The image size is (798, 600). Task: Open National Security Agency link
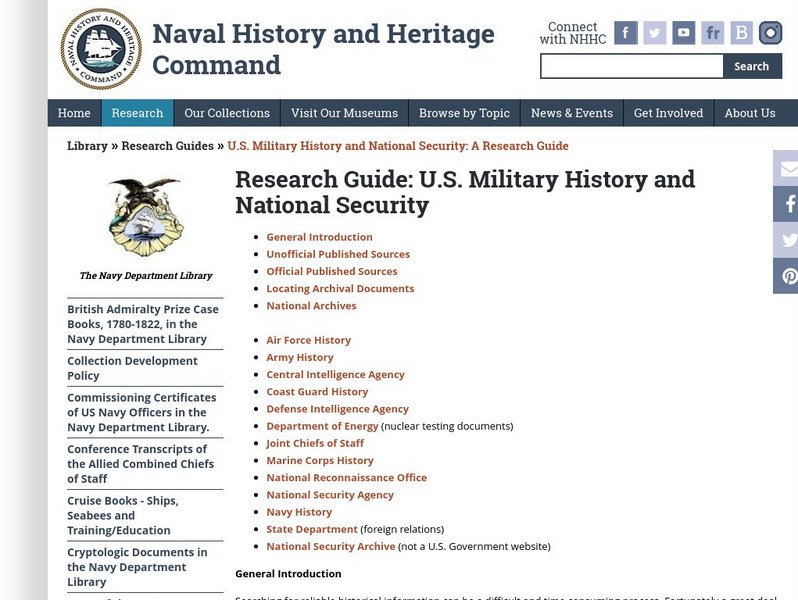click(330, 495)
